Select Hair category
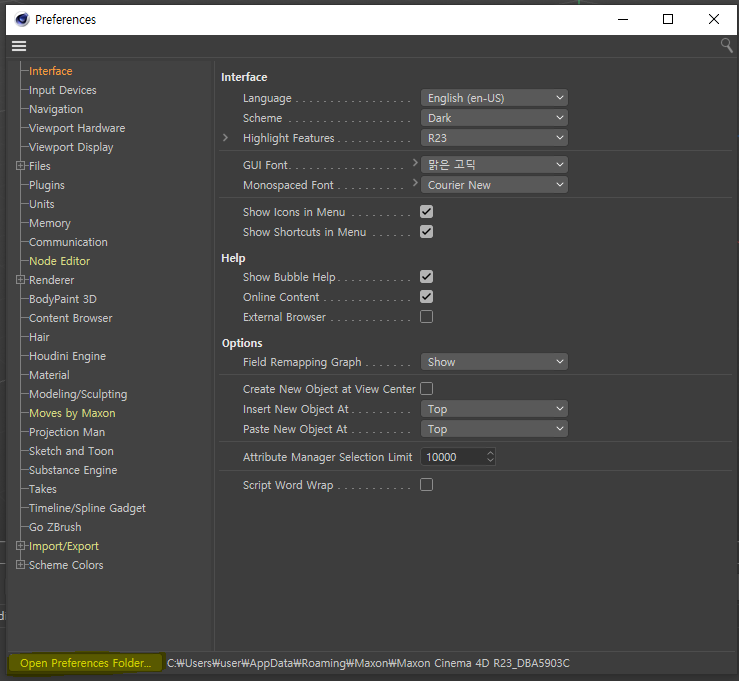739x681 pixels. click(x=39, y=337)
